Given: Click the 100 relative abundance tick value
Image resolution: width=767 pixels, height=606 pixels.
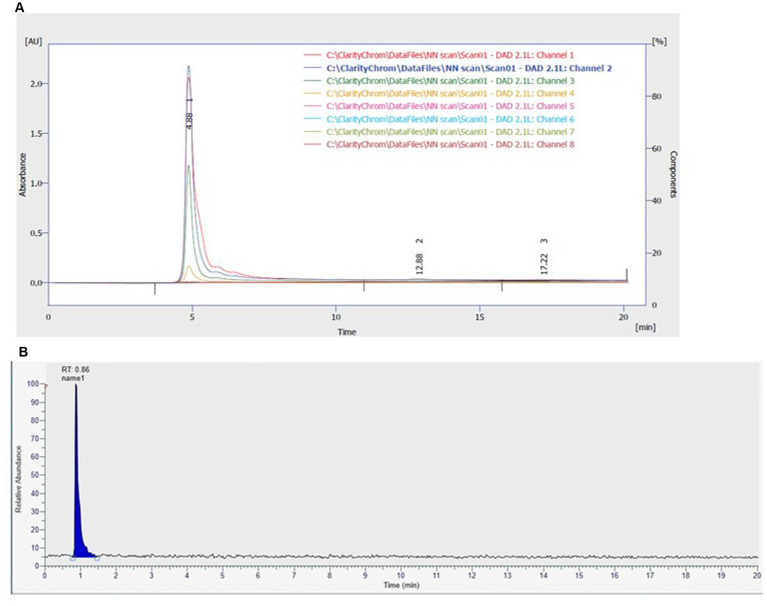Looking at the screenshot, I should [x=33, y=384].
